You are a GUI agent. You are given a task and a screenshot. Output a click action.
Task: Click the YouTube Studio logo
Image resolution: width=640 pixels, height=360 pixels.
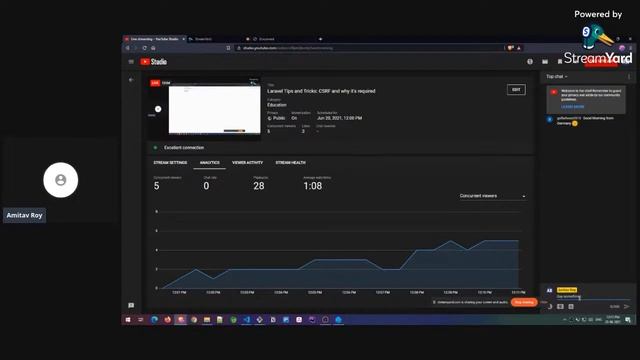pos(153,62)
